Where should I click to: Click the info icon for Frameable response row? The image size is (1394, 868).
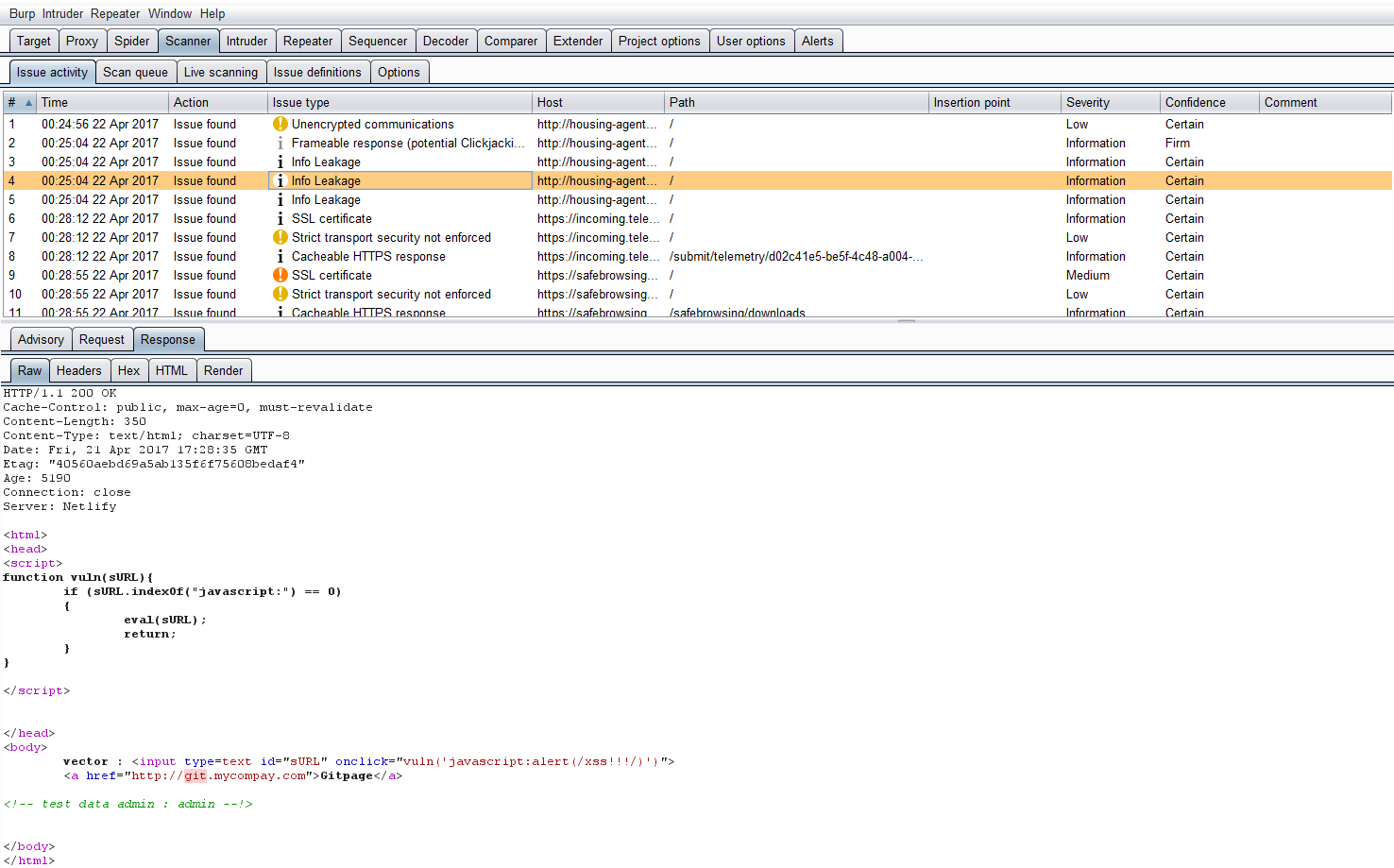click(x=280, y=143)
